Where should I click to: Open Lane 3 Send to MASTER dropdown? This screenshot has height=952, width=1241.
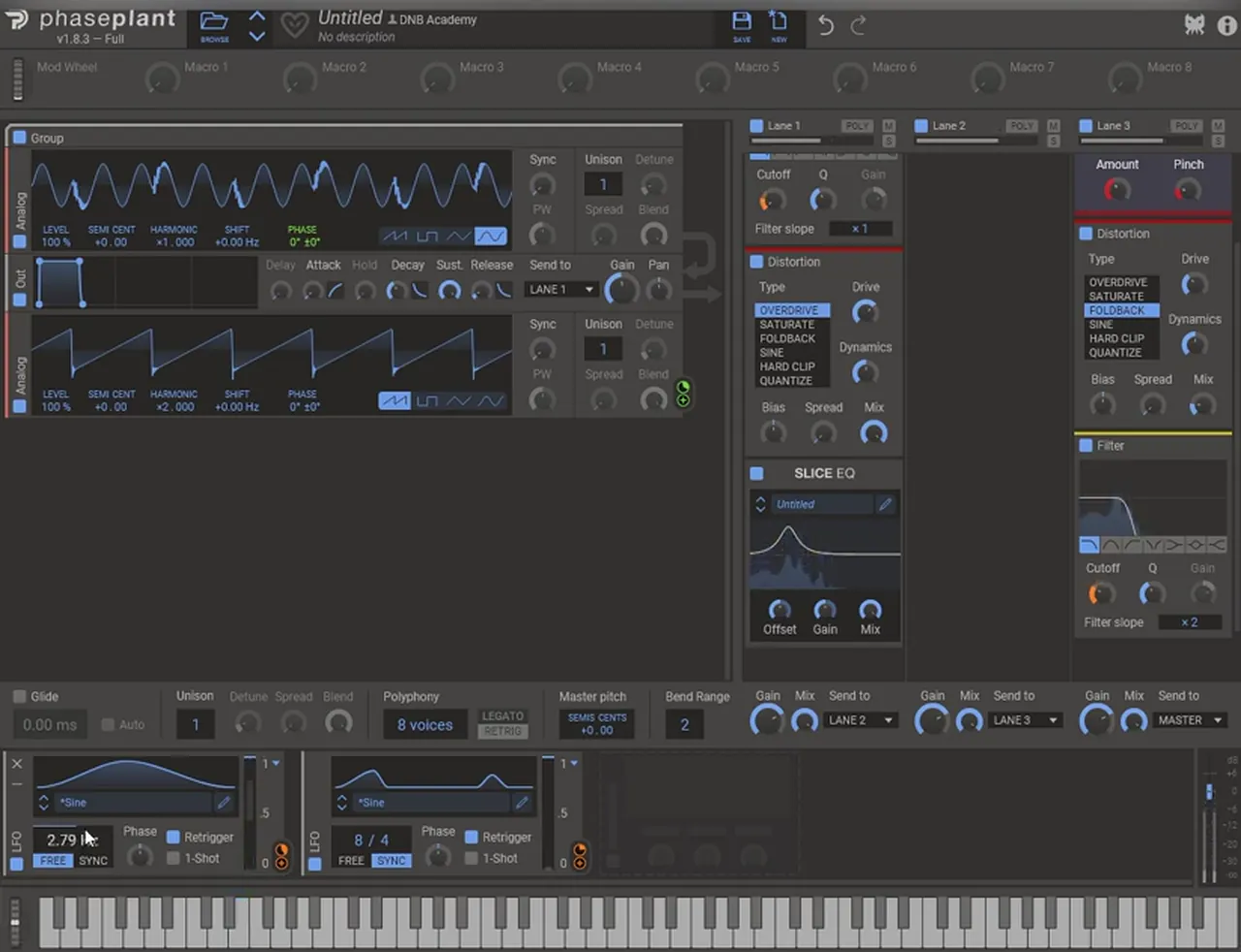1191,720
